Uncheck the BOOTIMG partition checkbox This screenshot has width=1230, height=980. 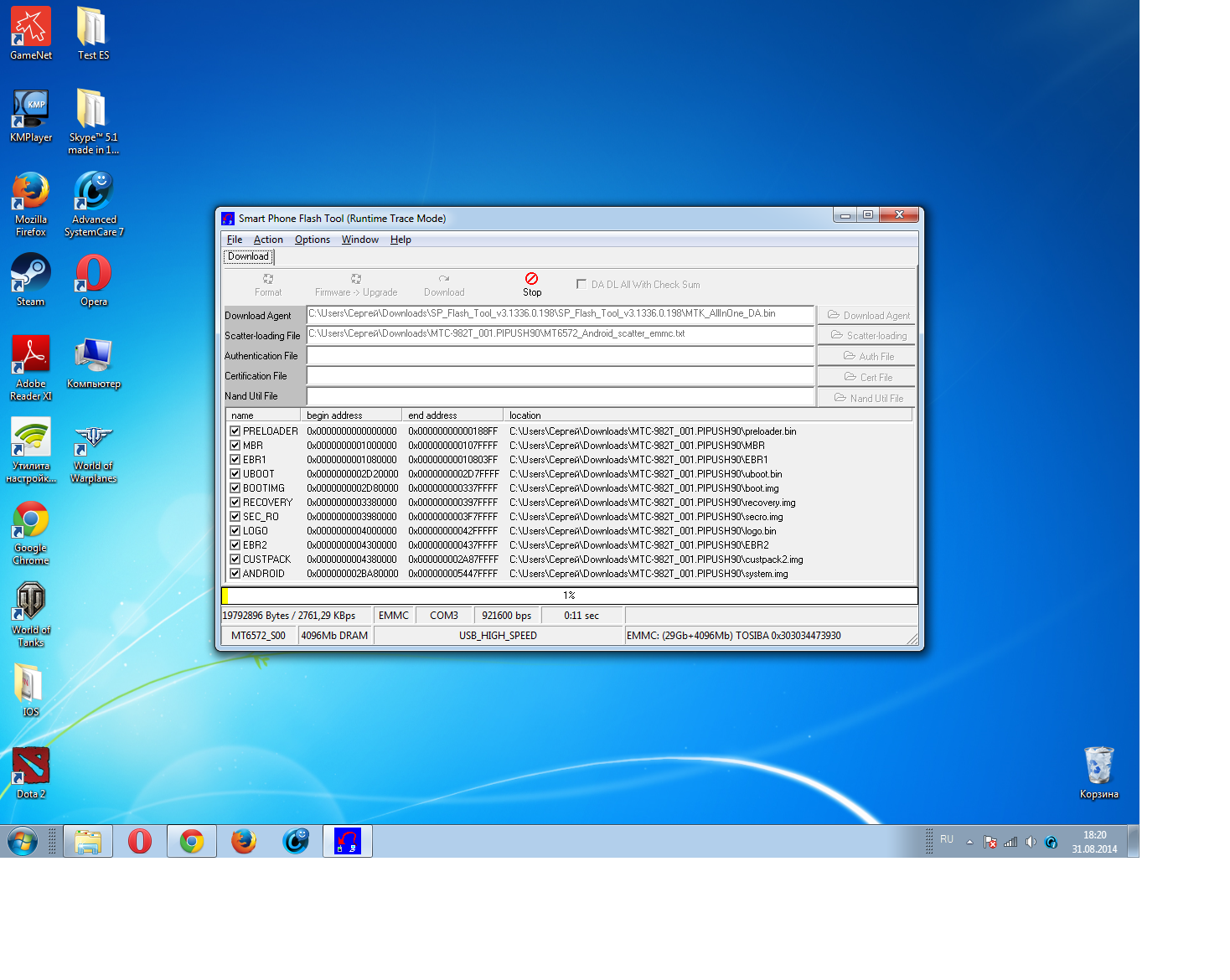click(x=235, y=488)
